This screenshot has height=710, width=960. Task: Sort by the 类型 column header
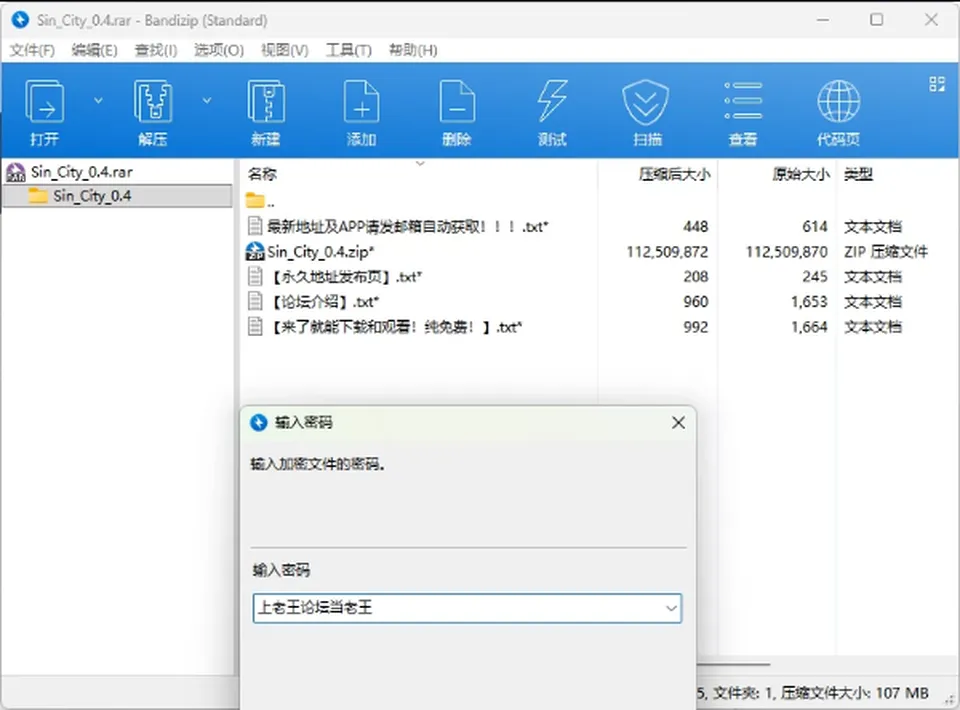tap(858, 174)
